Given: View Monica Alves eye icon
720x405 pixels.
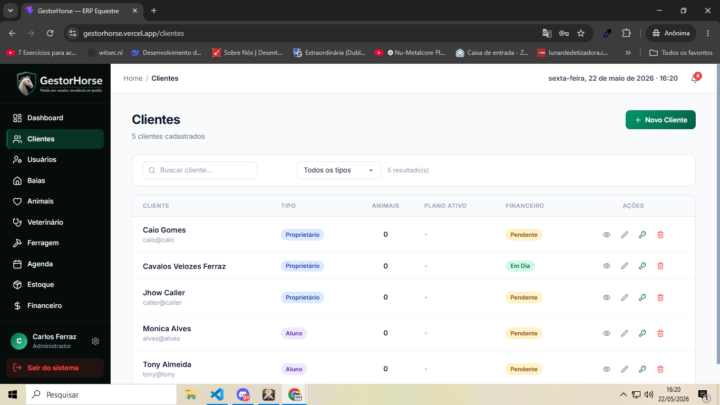Looking at the screenshot, I should (x=607, y=333).
